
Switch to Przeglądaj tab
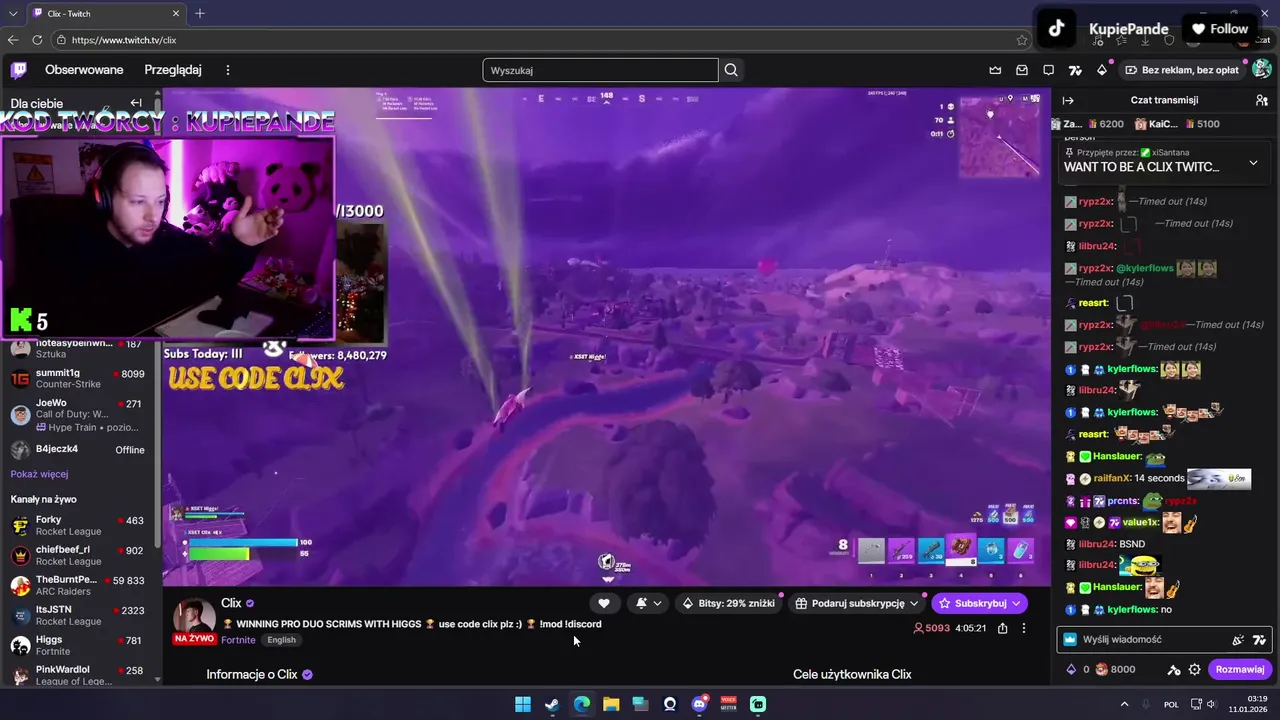[173, 70]
